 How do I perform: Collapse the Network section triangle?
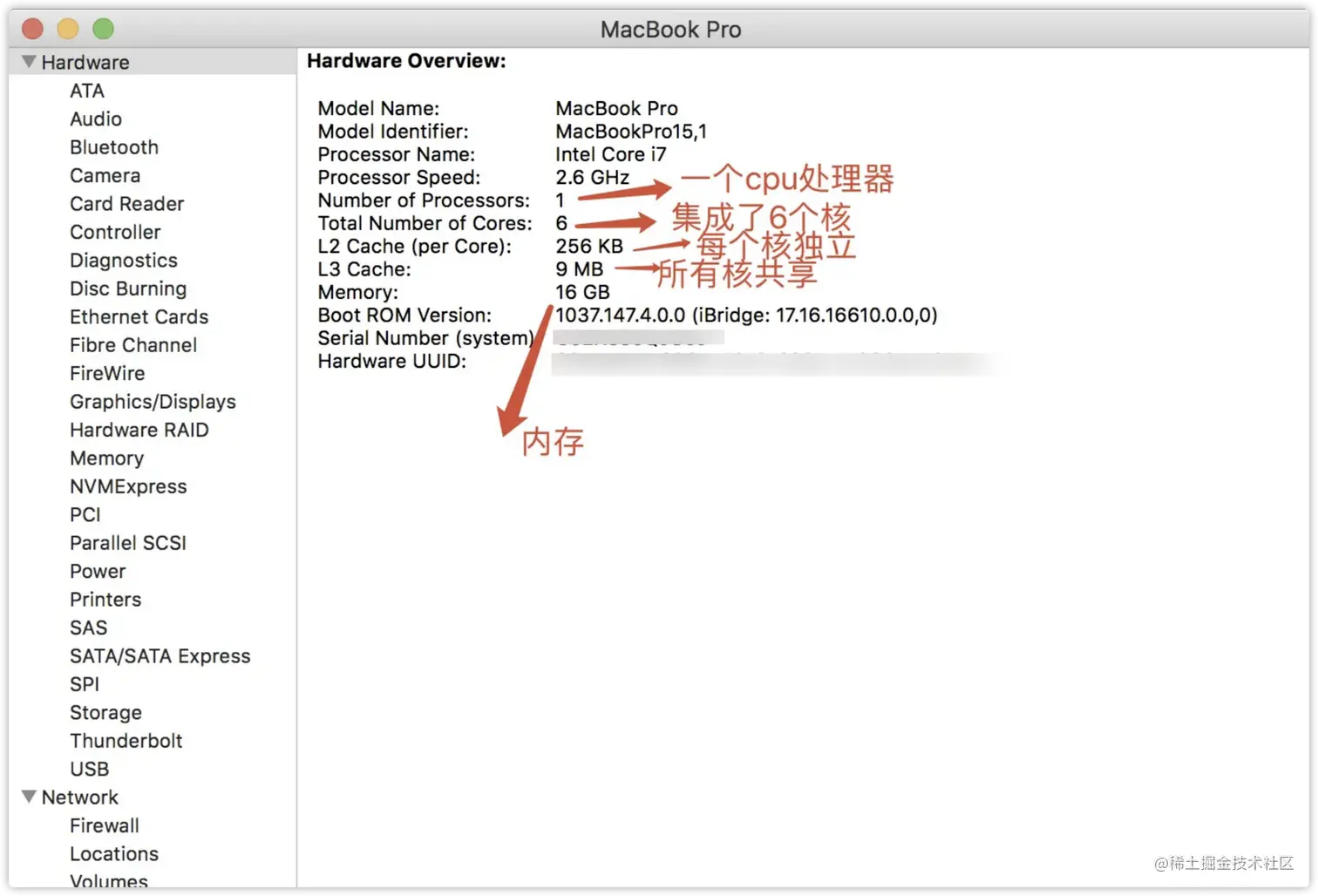pos(29,797)
